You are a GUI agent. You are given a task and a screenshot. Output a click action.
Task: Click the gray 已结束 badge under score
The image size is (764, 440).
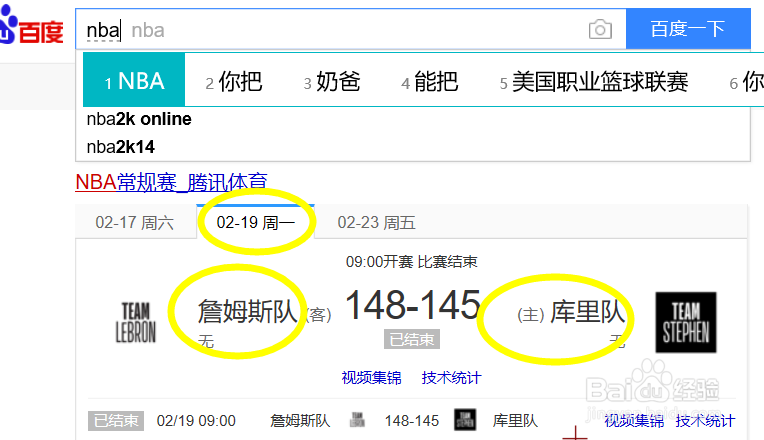pyautogui.click(x=412, y=339)
